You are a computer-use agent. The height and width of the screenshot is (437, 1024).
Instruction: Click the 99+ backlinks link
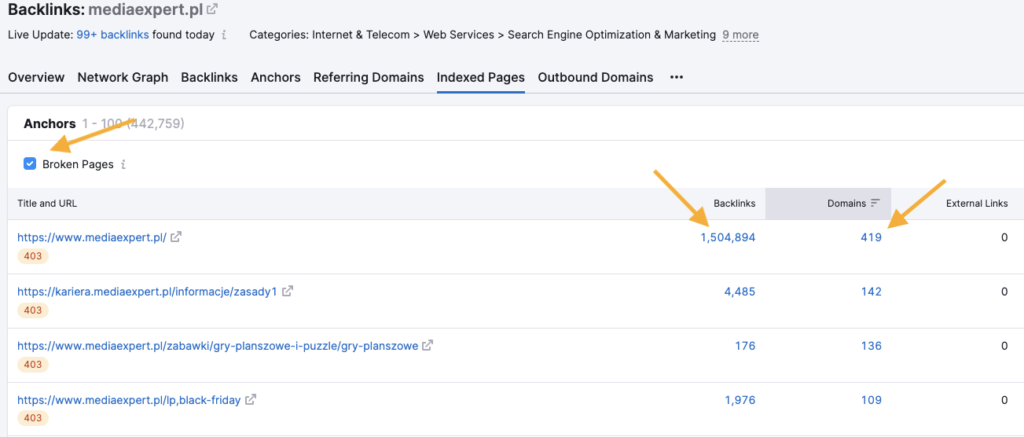(112, 35)
